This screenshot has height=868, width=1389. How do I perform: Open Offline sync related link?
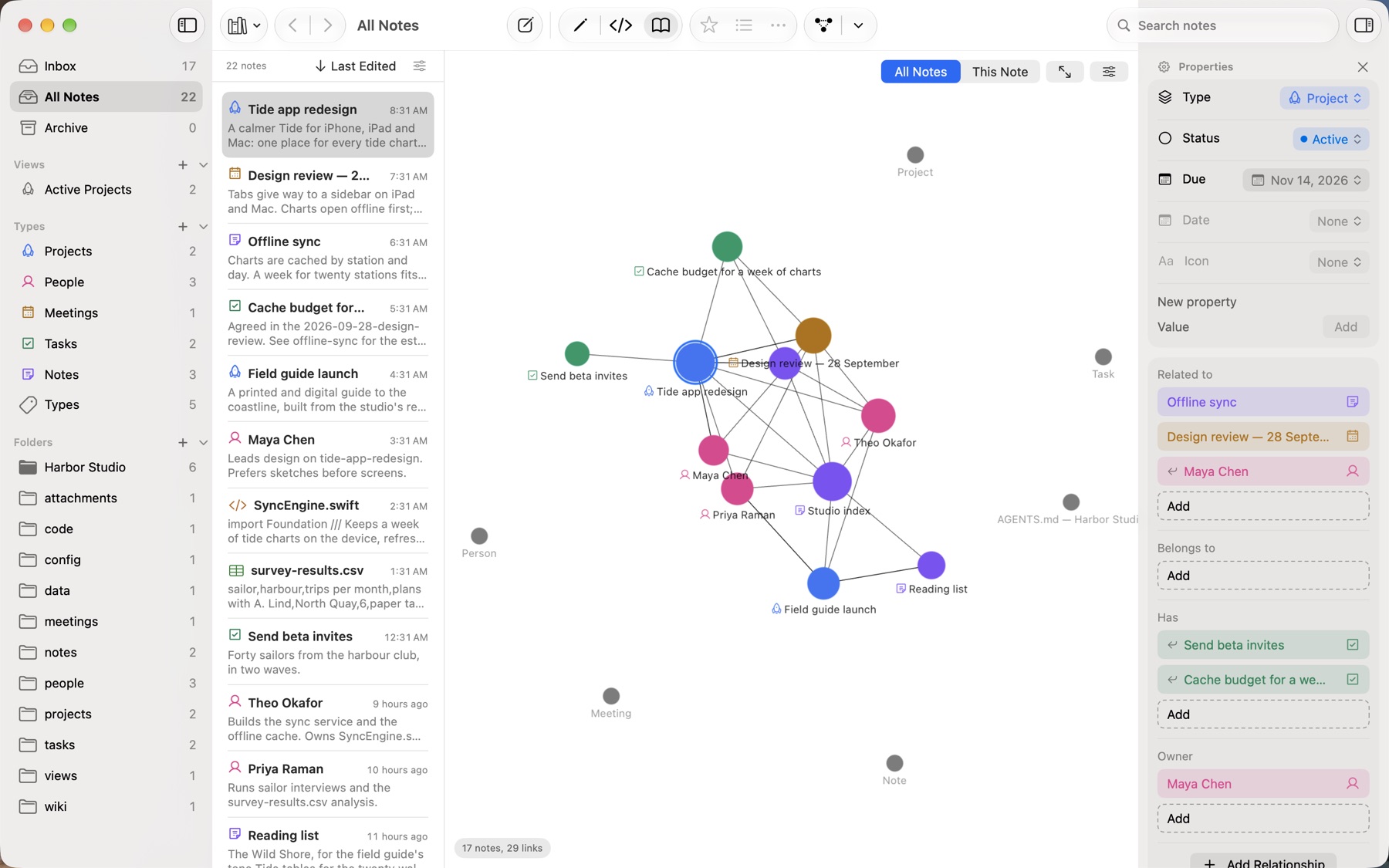[1263, 402]
